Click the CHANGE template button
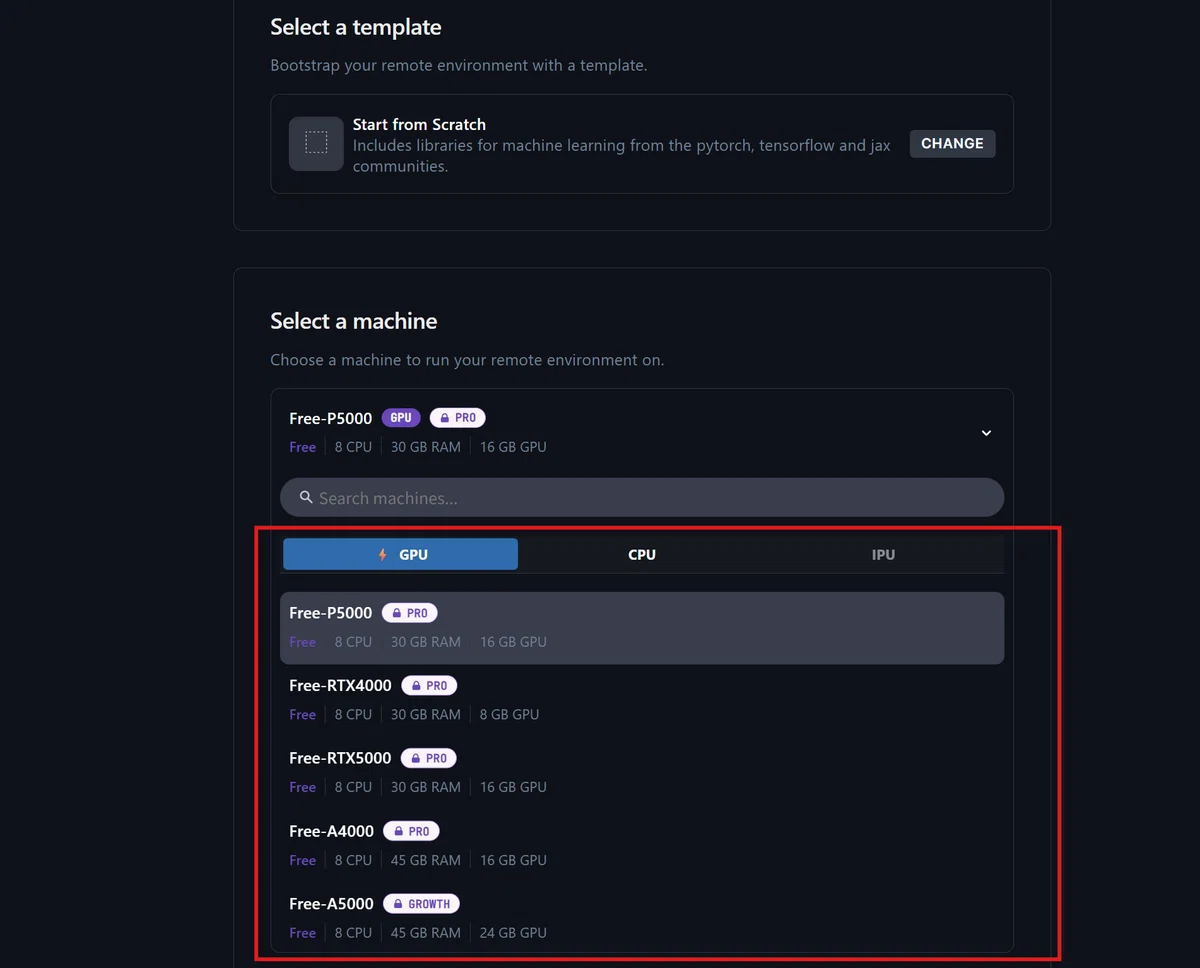 click(x=952, y=143)
